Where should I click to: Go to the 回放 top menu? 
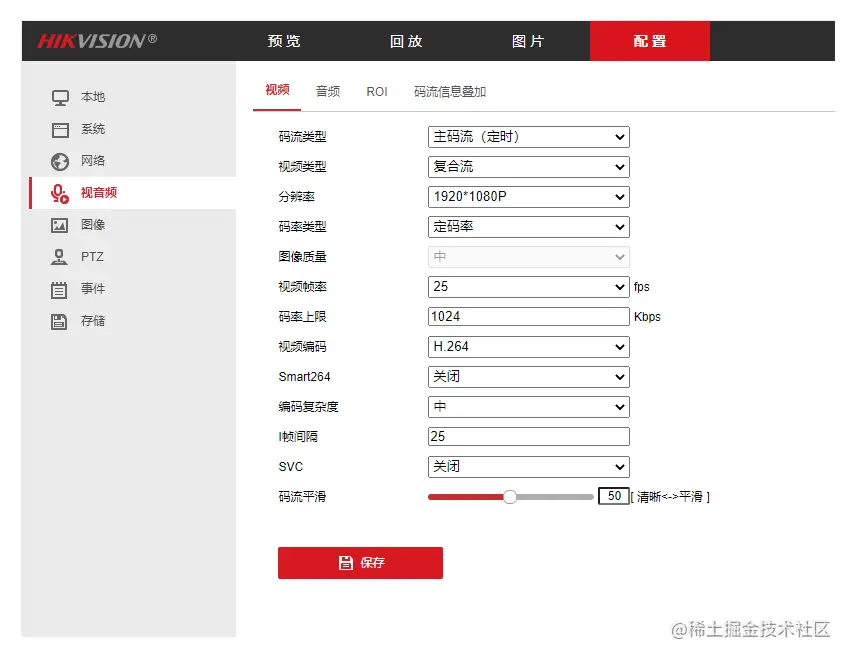(x=406, y=41)
